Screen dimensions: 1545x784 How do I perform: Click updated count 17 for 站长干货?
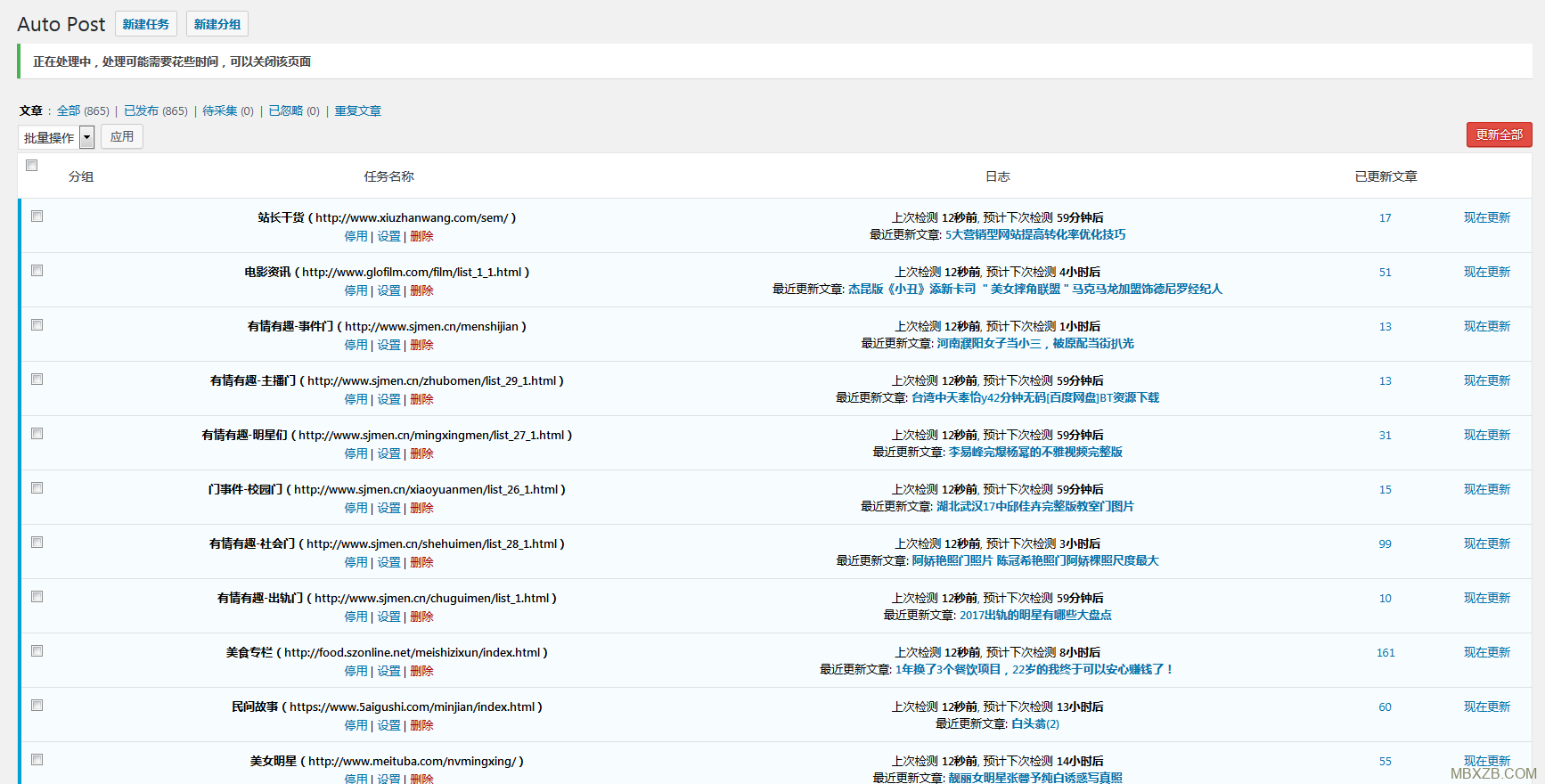pyautogui.click(x=1386, y=218)
